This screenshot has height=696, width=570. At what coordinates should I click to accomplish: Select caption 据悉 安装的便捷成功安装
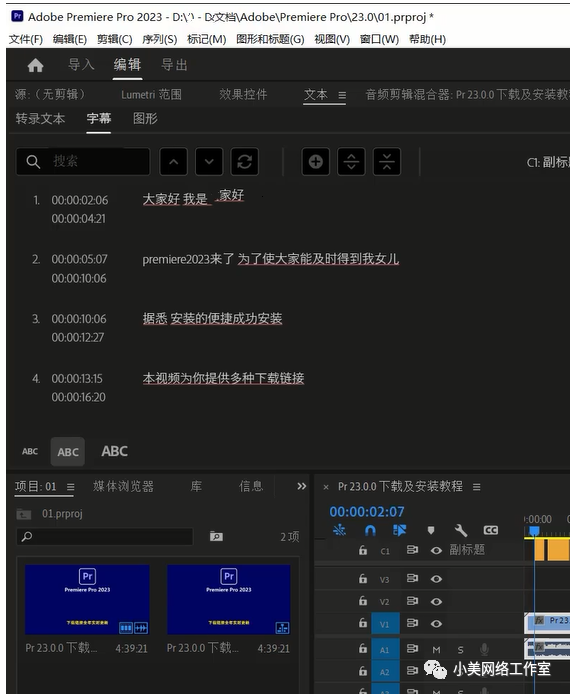coord(212,318)
